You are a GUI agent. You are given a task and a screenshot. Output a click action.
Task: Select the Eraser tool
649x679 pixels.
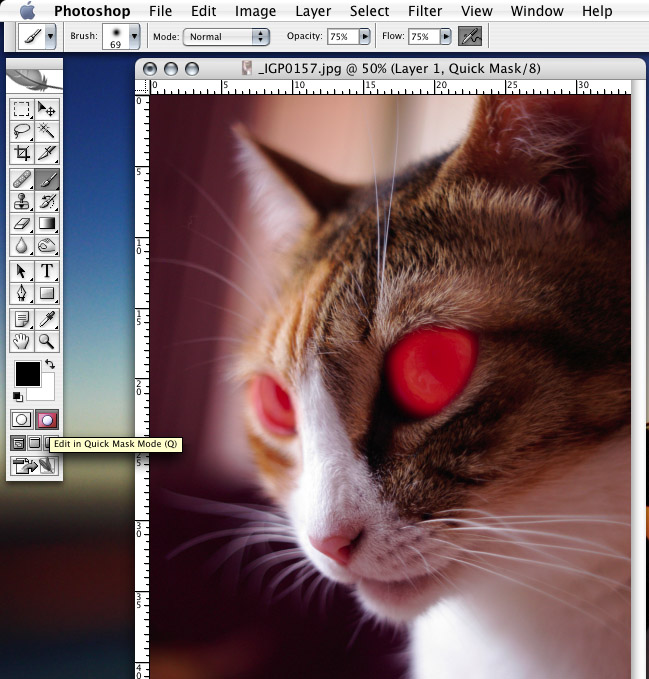pyautogui.click(x=22, y=224)
